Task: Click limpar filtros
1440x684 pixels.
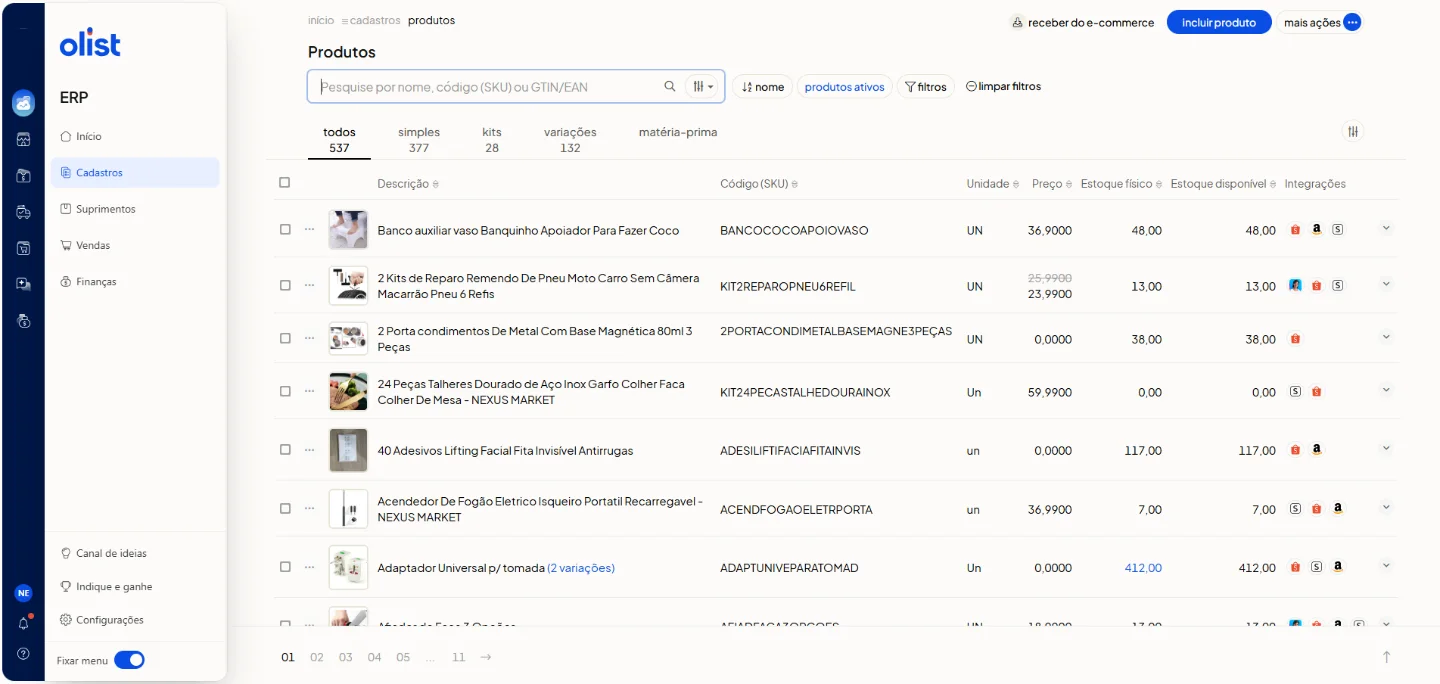Action: pos(1004,87)
